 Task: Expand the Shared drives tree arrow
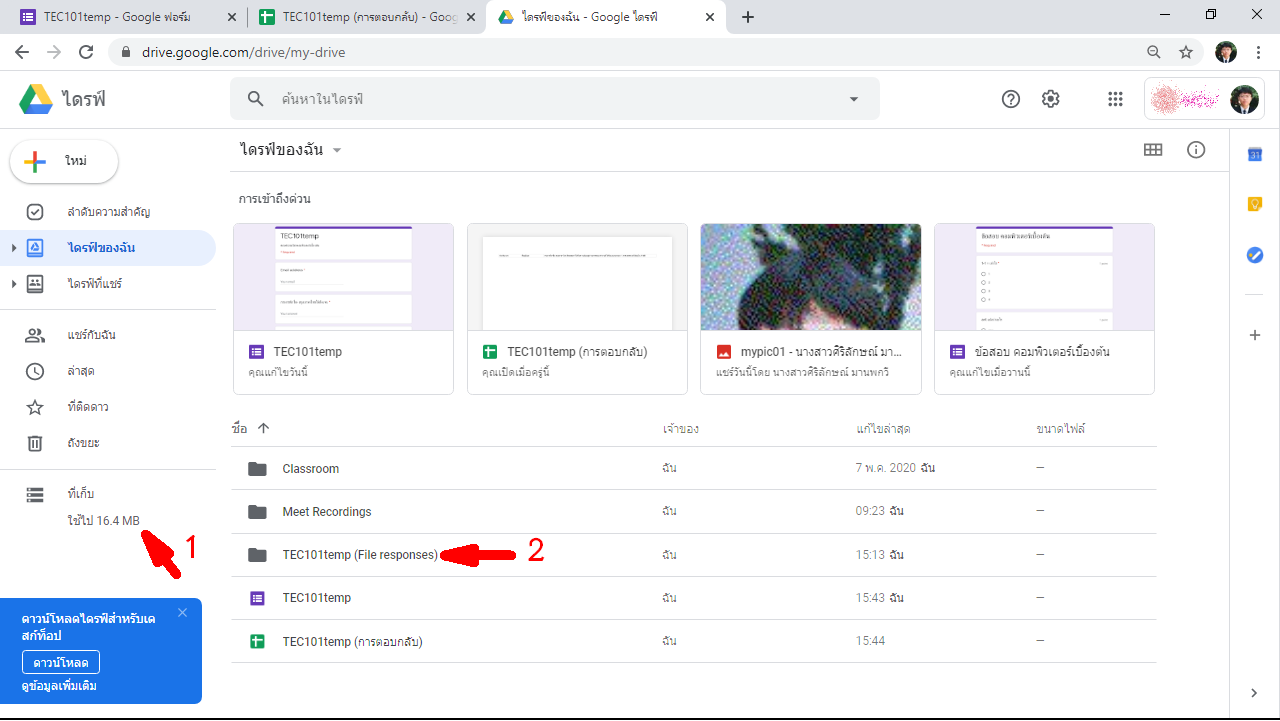[x=14, y=284]
